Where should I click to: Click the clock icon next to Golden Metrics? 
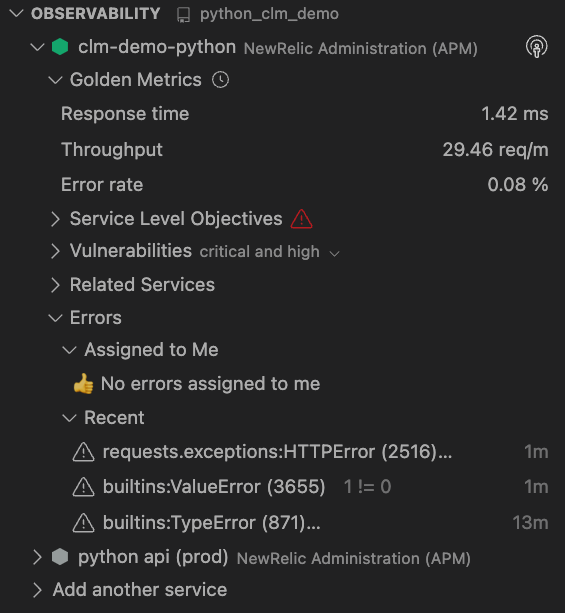click(221, 80)
